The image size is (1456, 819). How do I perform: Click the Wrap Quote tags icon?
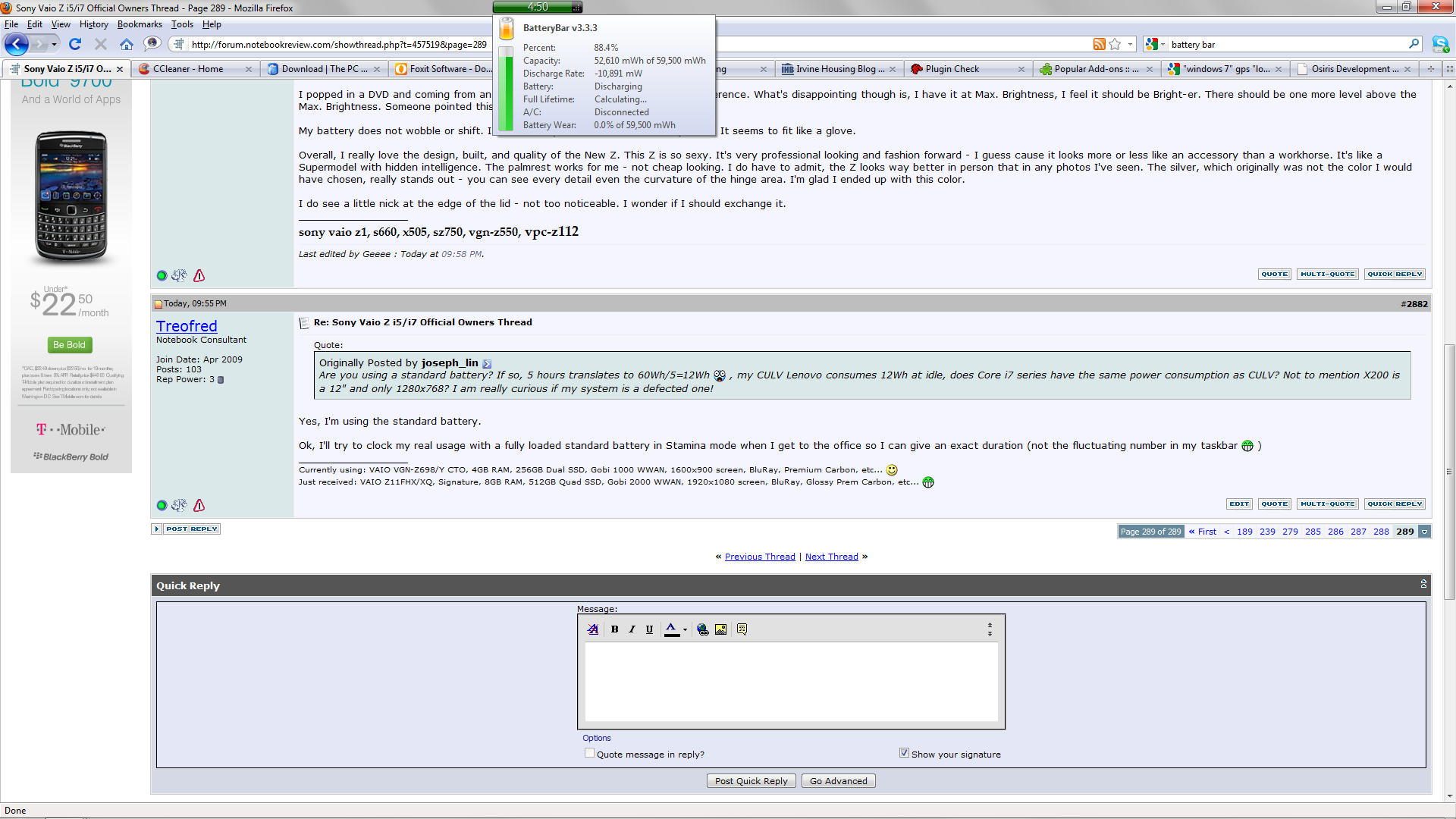click(x=742, y=629)
